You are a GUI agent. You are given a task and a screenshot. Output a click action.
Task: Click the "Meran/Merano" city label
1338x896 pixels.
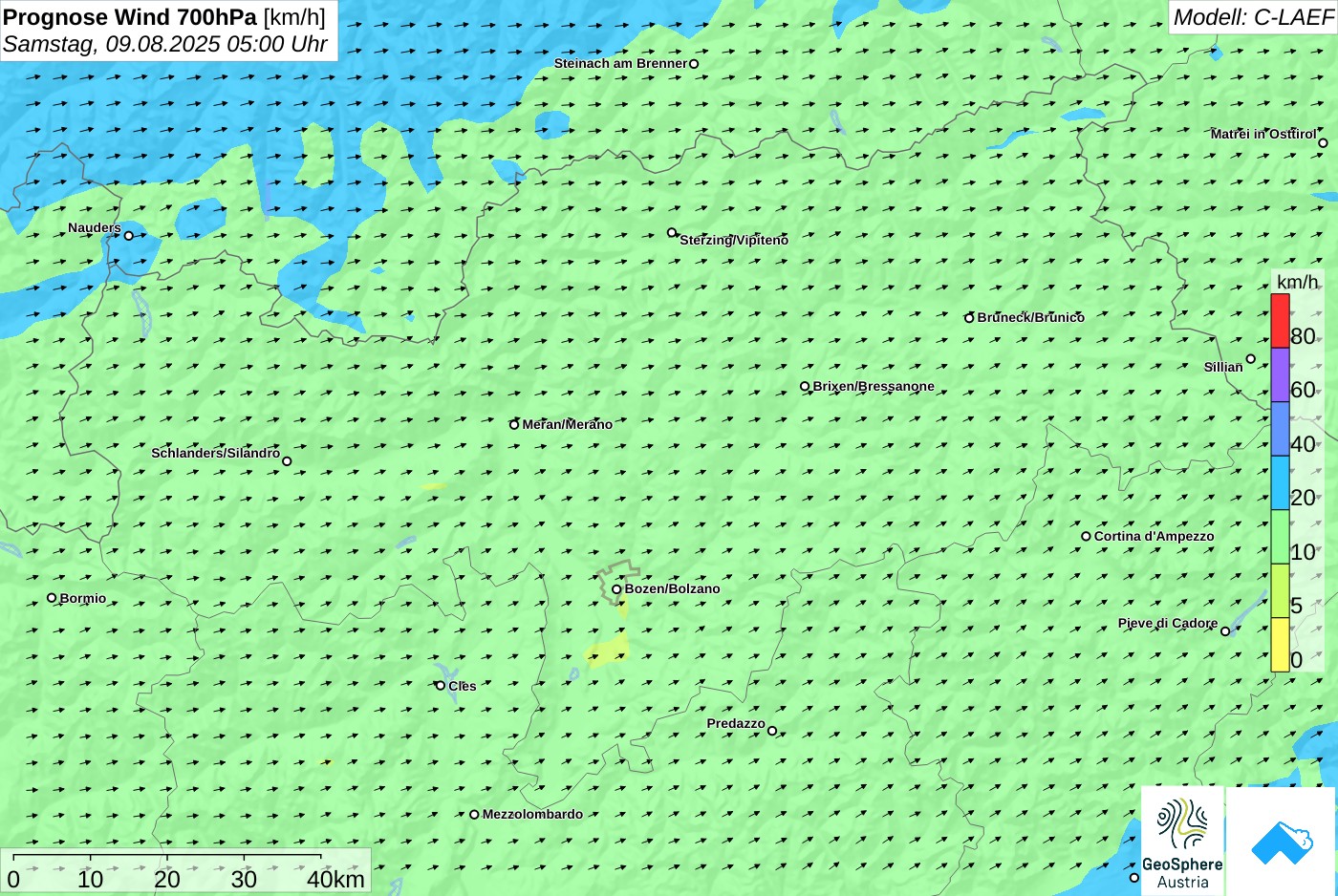coord(568,425)
